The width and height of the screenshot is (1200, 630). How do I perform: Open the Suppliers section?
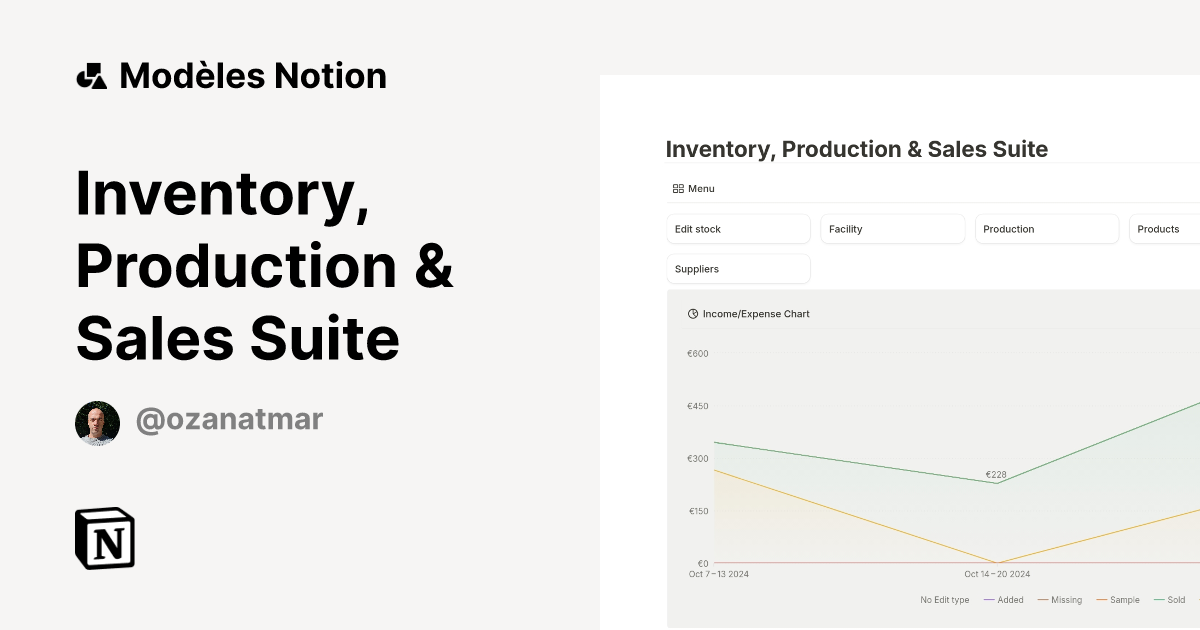pos(738,268)
